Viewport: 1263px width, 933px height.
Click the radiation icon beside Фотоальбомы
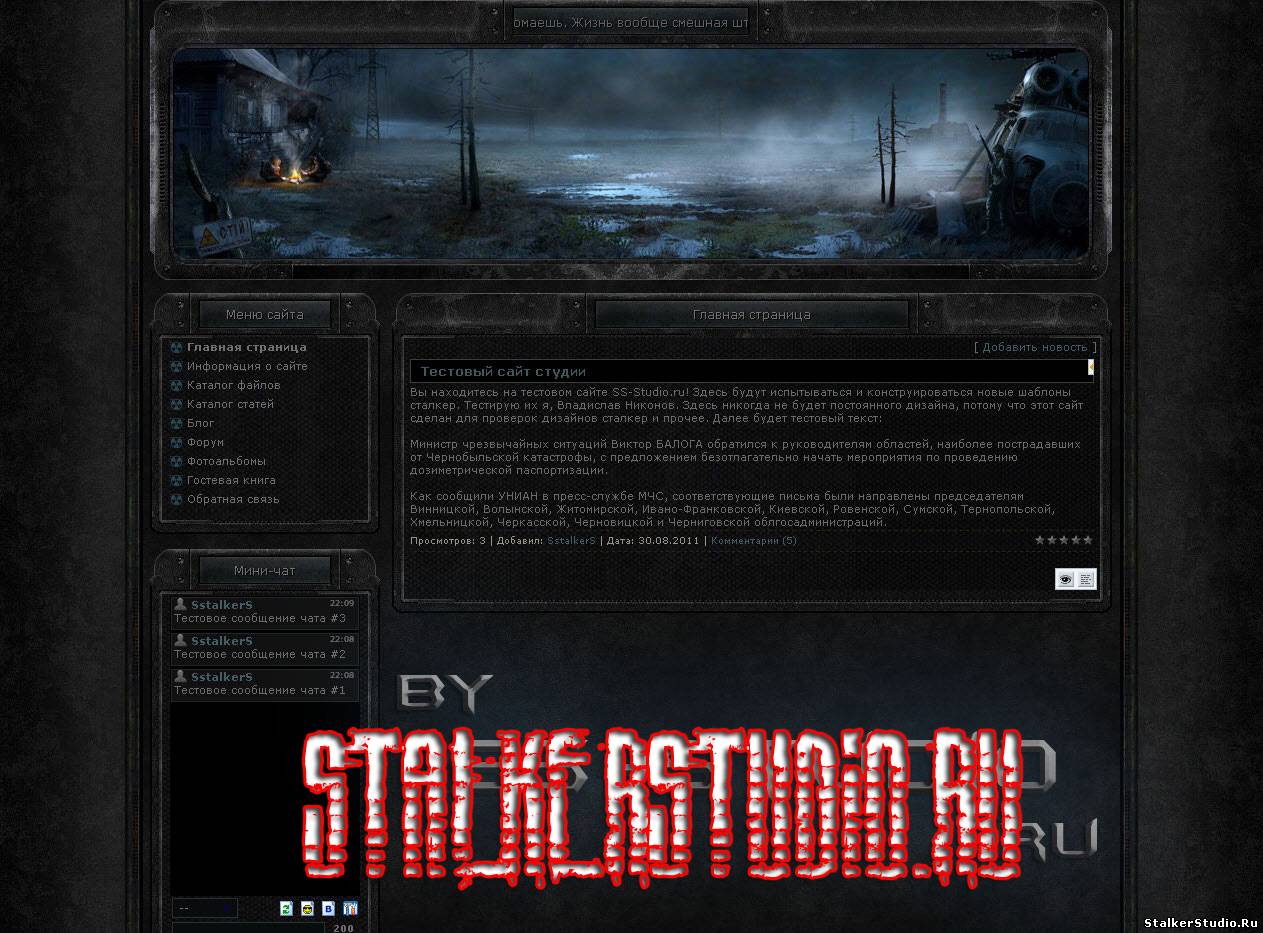(177, 462)
